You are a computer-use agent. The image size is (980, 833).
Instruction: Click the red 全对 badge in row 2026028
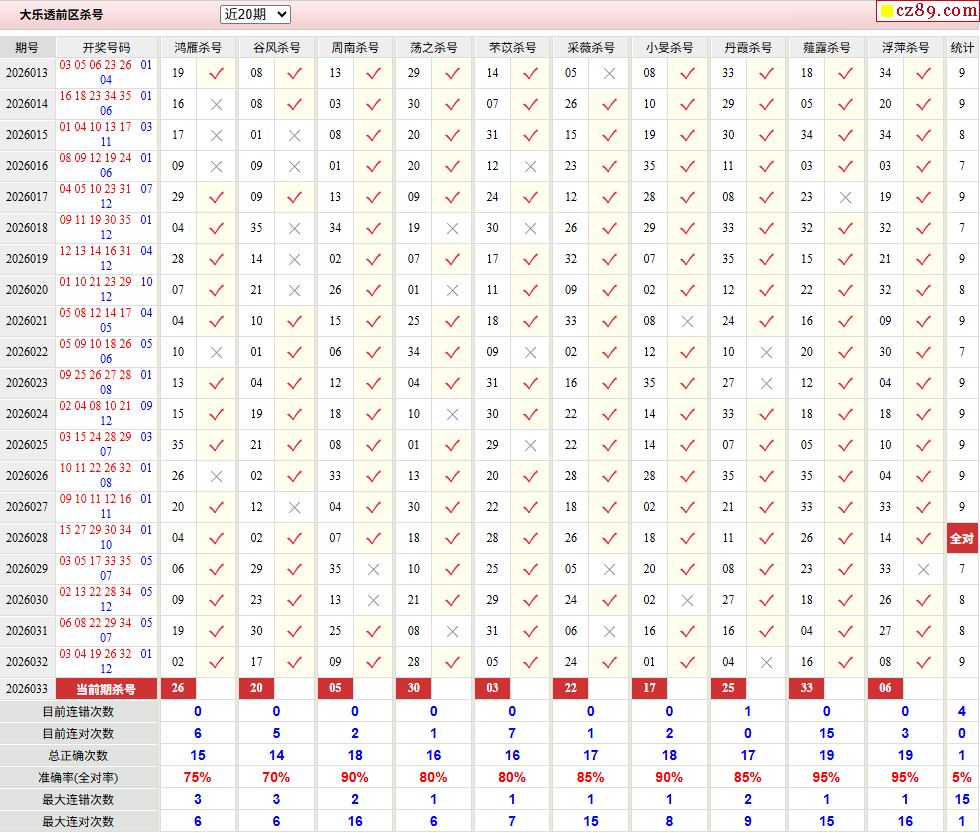click(961, 538)
